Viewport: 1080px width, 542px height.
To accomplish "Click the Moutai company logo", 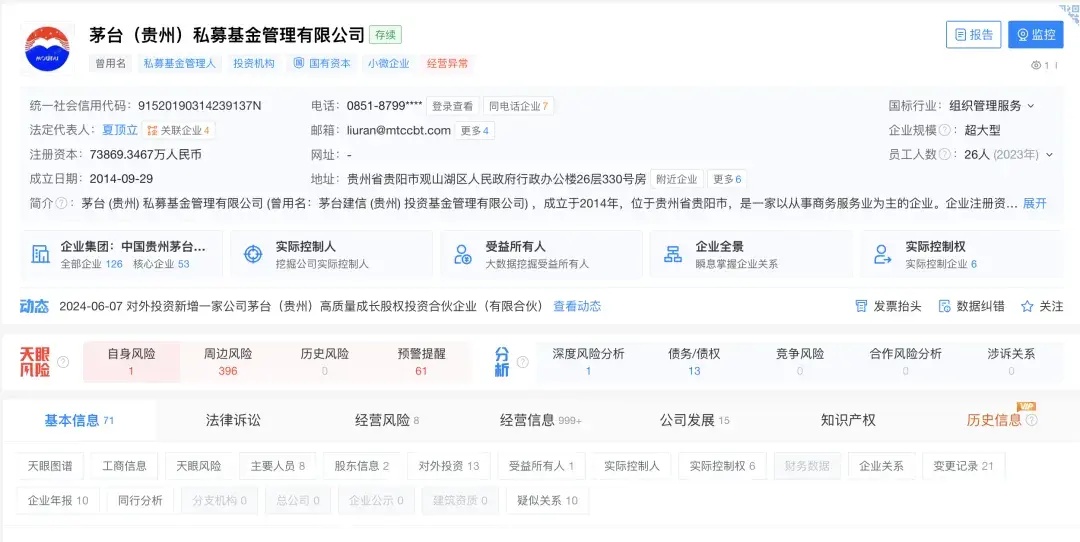I will point(48,48).
